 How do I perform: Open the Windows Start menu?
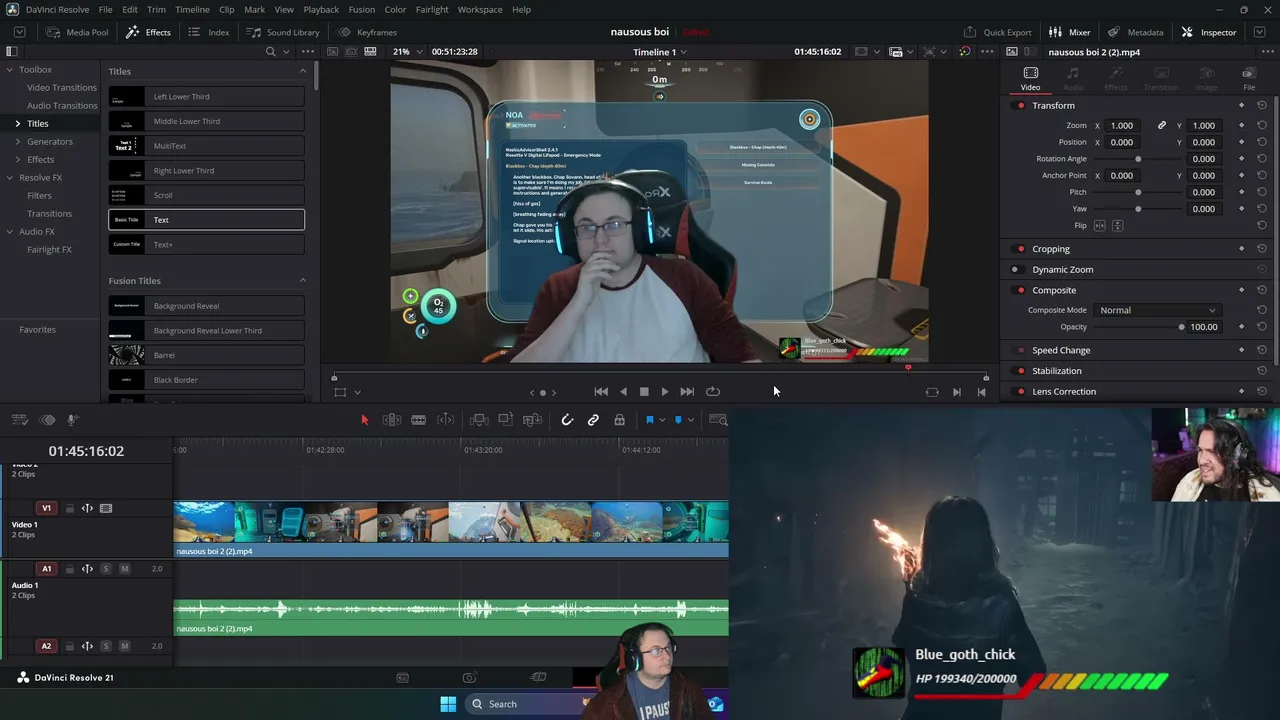(448, 704)
